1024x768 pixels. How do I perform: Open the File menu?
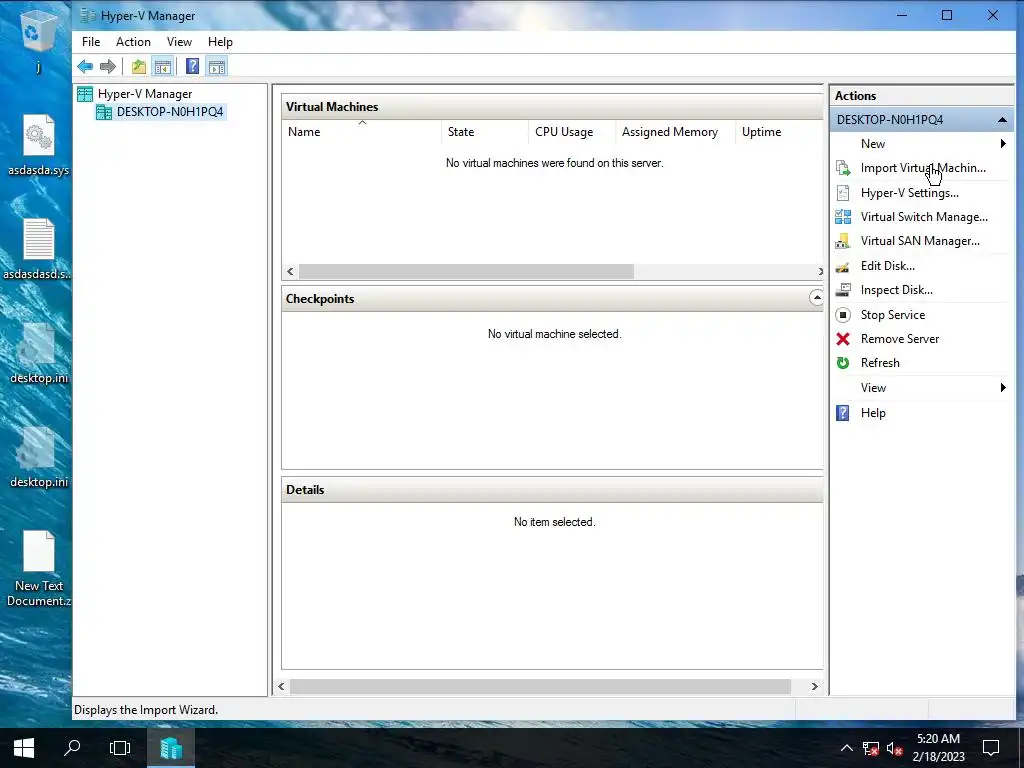point(91,42)
